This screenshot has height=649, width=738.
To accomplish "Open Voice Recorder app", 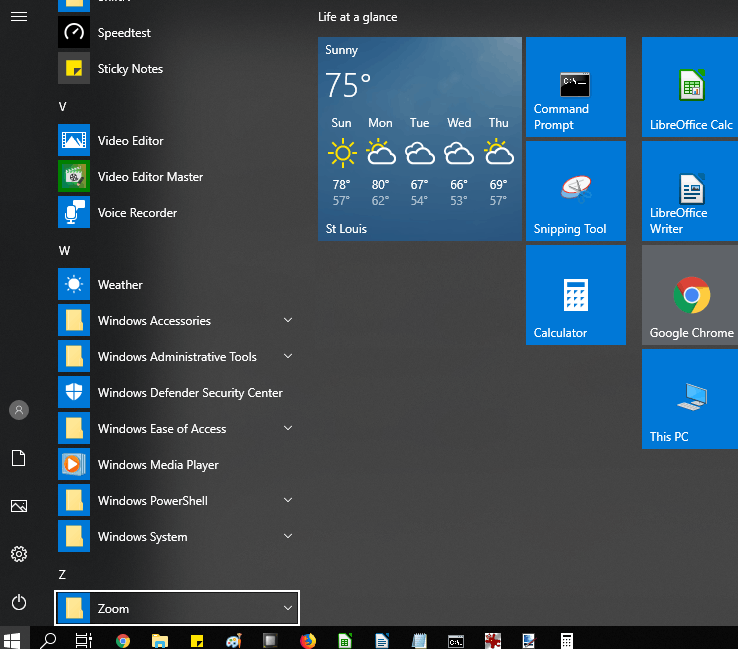I will point(177,212).
